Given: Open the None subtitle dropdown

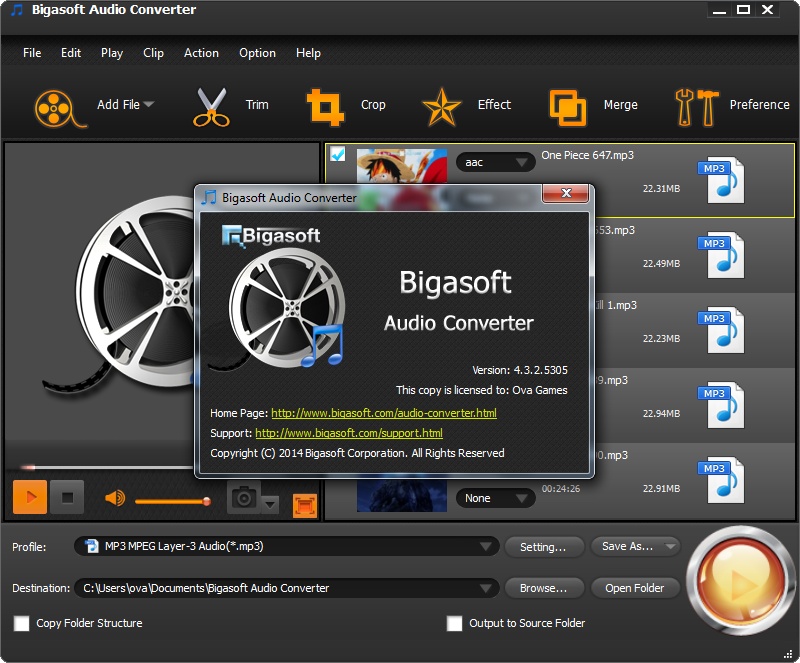Looking at the screenshot, I should [495, 498].
